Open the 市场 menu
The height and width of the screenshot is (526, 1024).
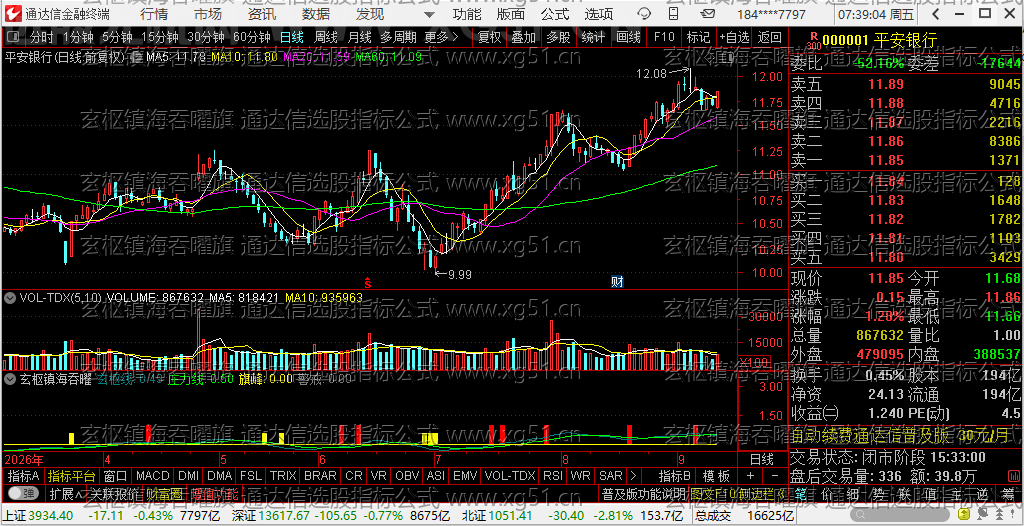[x=207, y=14]
